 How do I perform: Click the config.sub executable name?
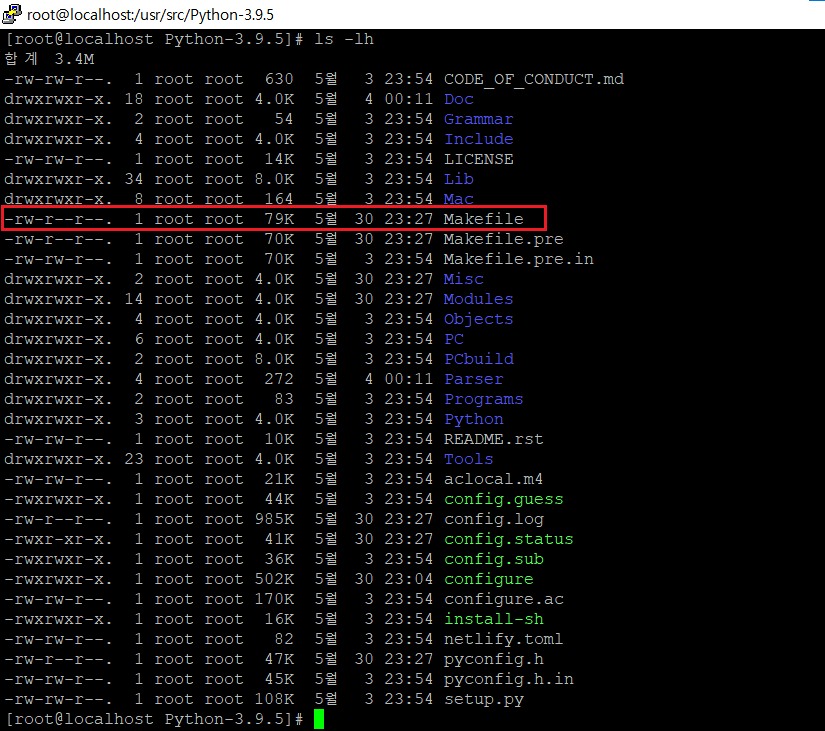click(x=494, y=559)
